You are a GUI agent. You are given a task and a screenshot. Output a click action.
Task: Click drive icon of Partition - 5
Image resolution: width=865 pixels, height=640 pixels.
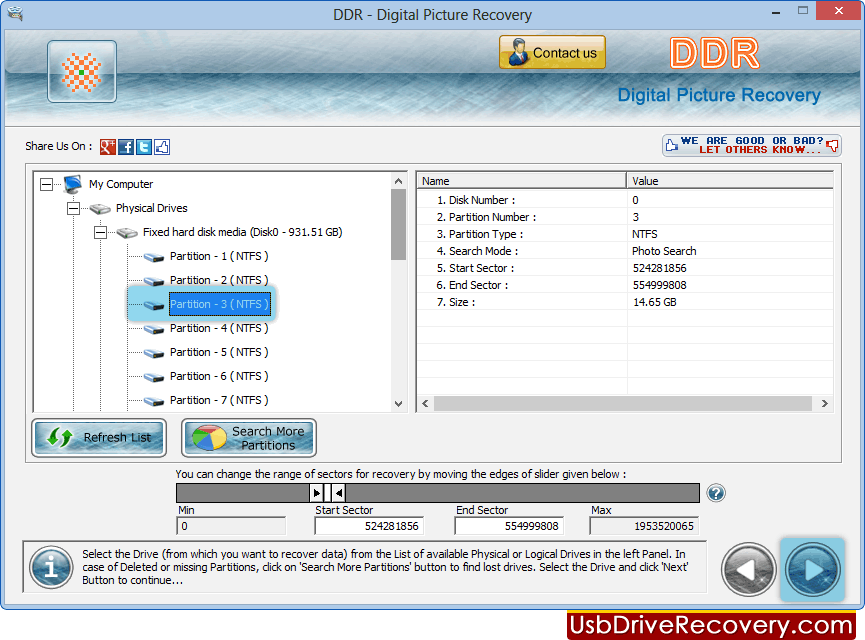pos(154,353)
